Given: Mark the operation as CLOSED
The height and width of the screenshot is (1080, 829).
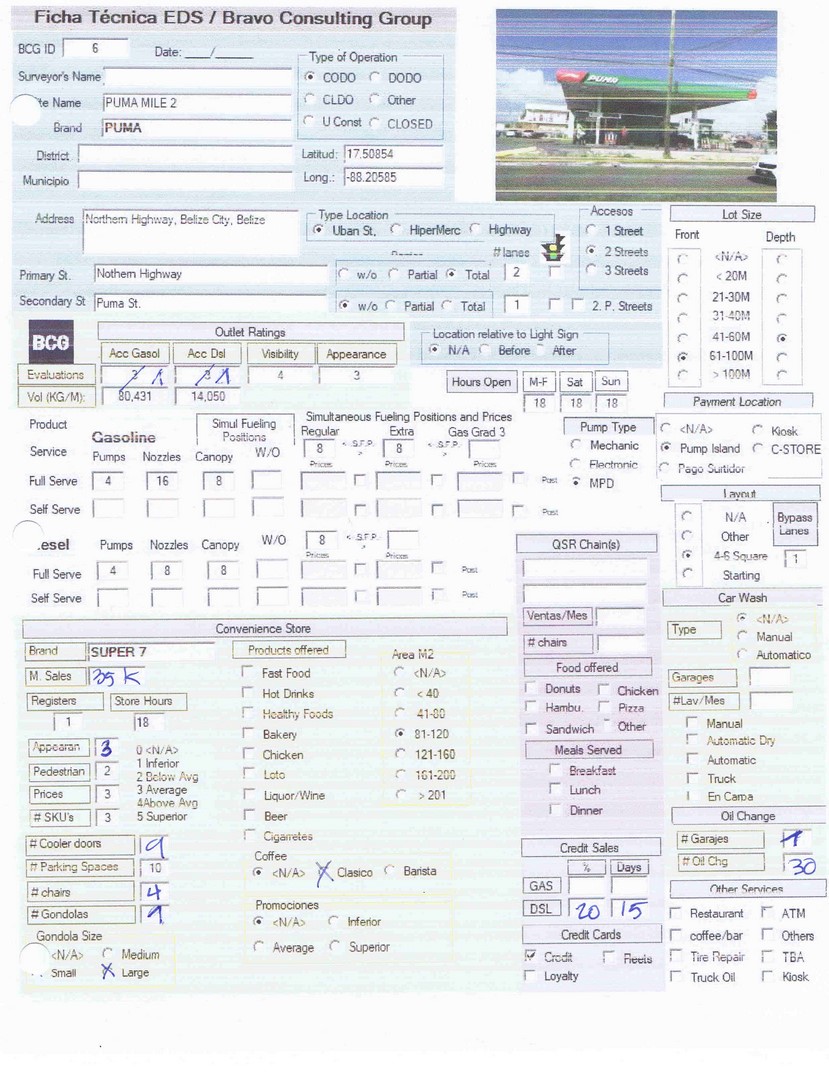Looking at the screenshot, I should tap(375, 123).
